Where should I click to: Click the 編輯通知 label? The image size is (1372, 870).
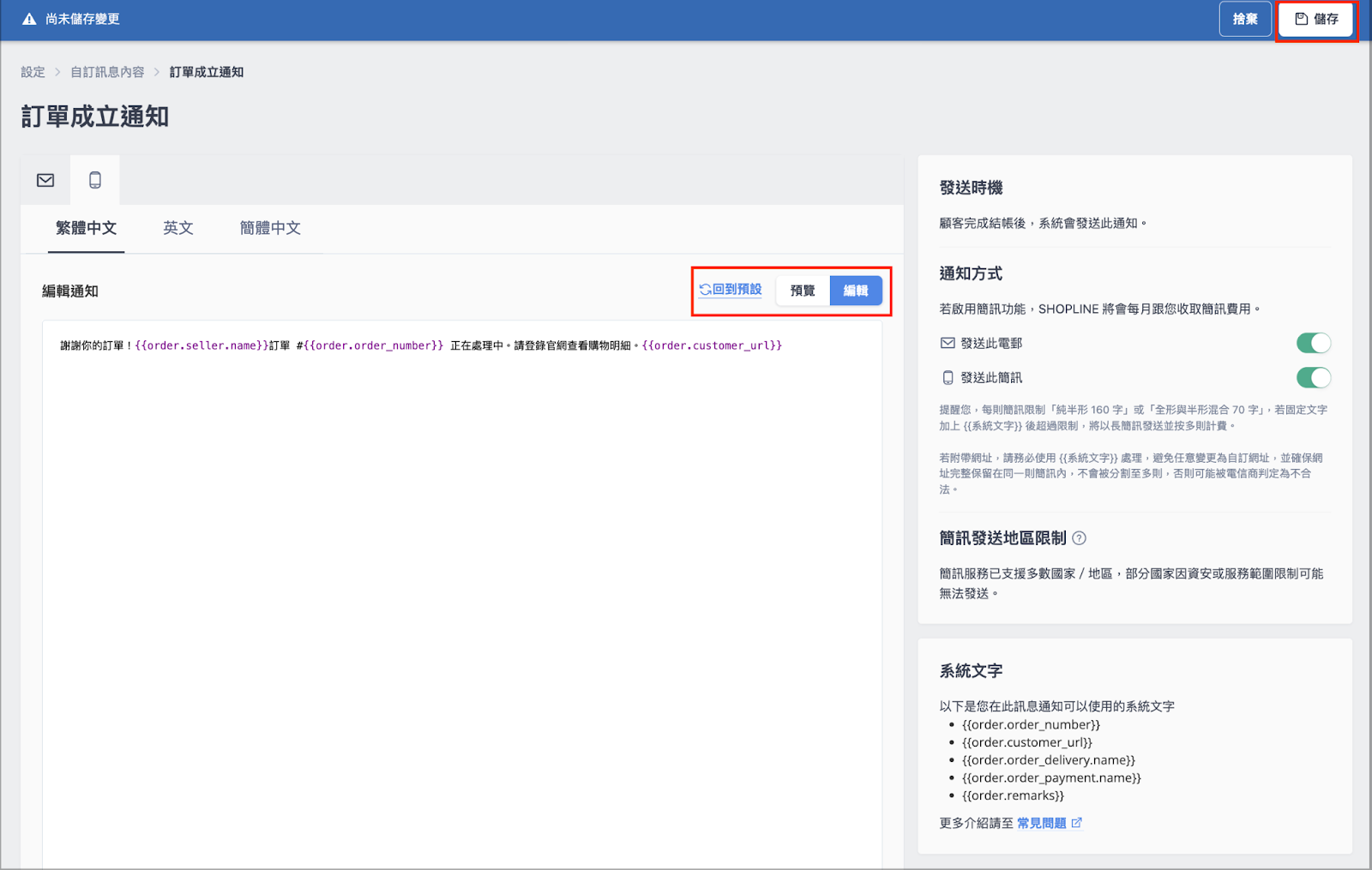pos(70,291)
